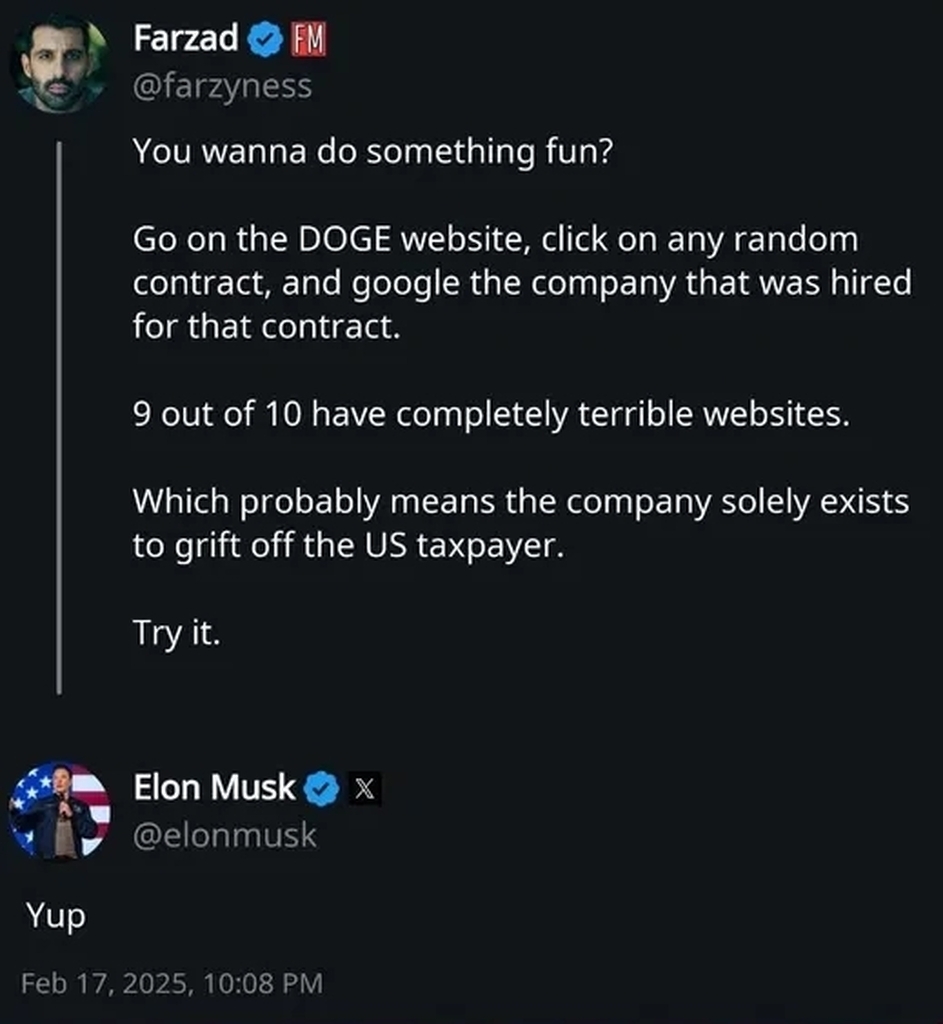Viewport: 943px width, 1024px height.
Task: Click the 'Yup' reply text
Action: 55,916
